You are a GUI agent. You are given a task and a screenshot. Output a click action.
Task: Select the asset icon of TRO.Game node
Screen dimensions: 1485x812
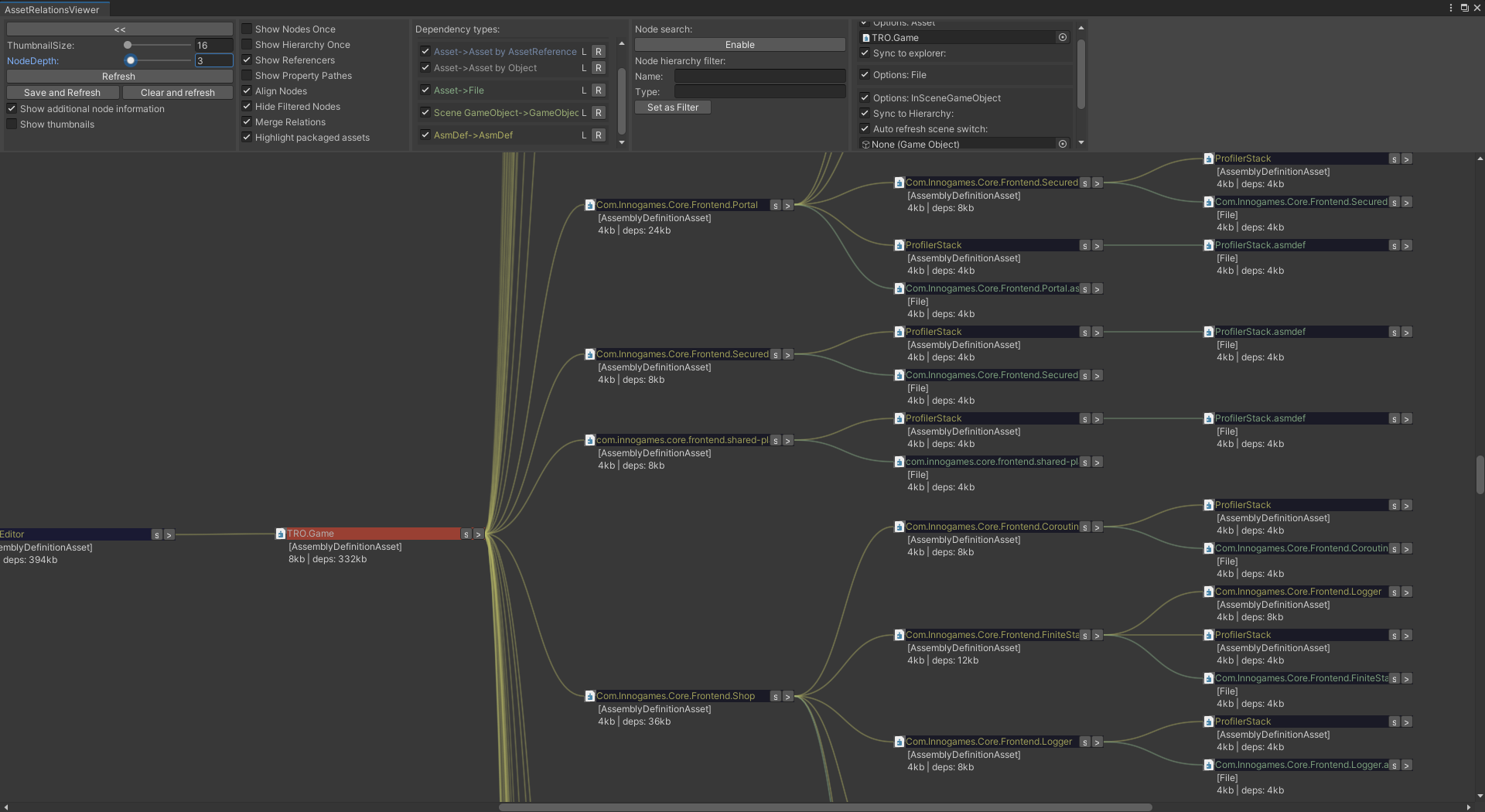pyautogui.click(x=281, y=534)
